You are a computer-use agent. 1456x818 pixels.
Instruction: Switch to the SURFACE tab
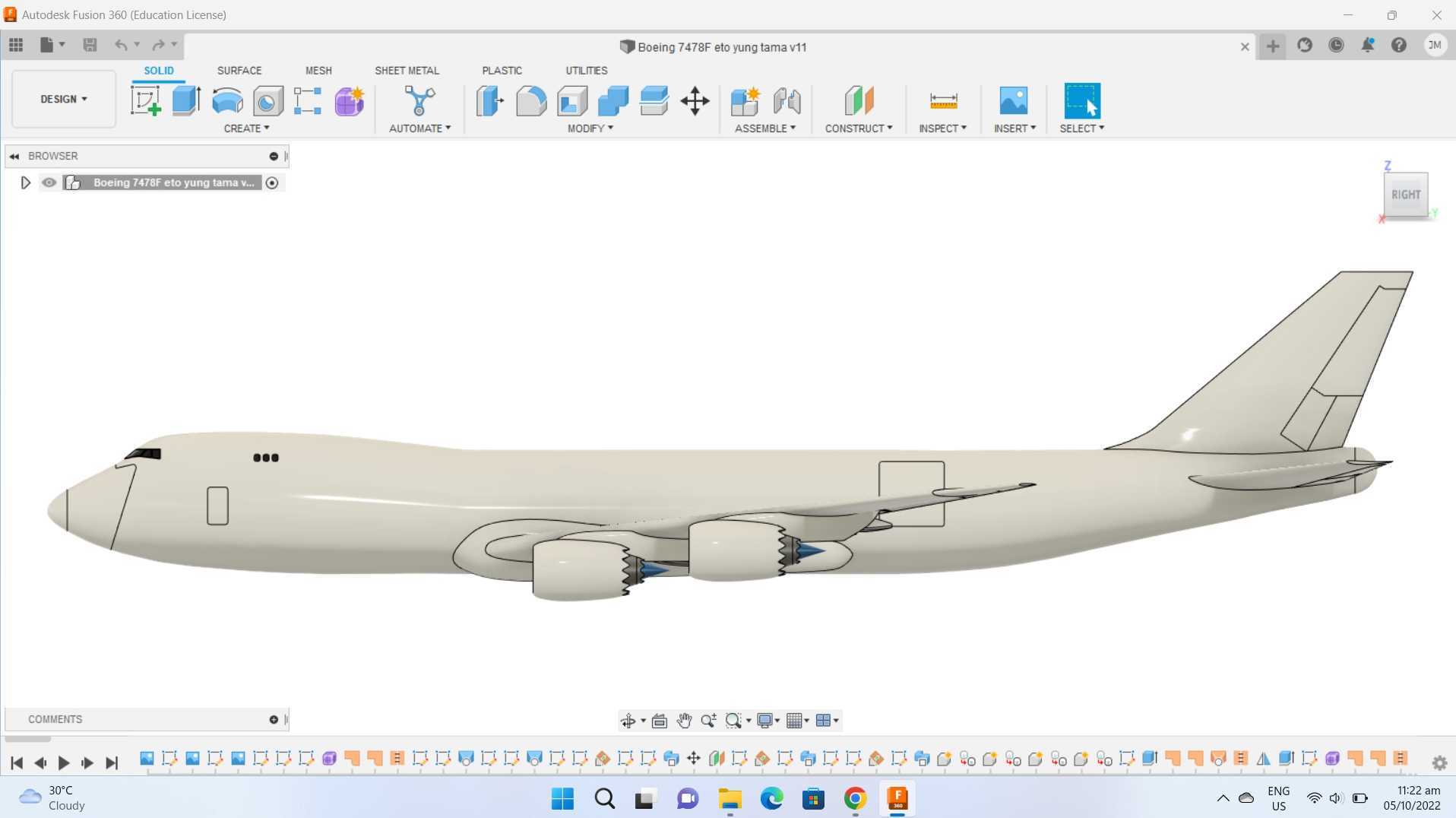tap(239, 71)
